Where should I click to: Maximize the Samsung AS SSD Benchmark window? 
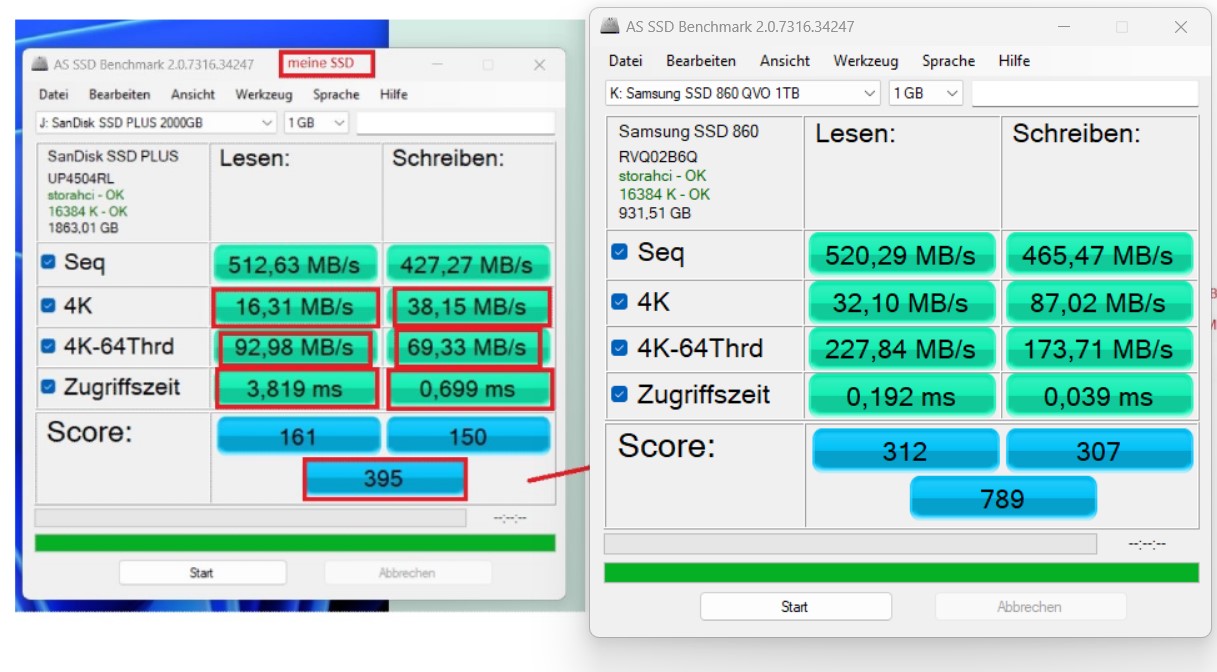pyautogui.click(x=1123, y=27)
